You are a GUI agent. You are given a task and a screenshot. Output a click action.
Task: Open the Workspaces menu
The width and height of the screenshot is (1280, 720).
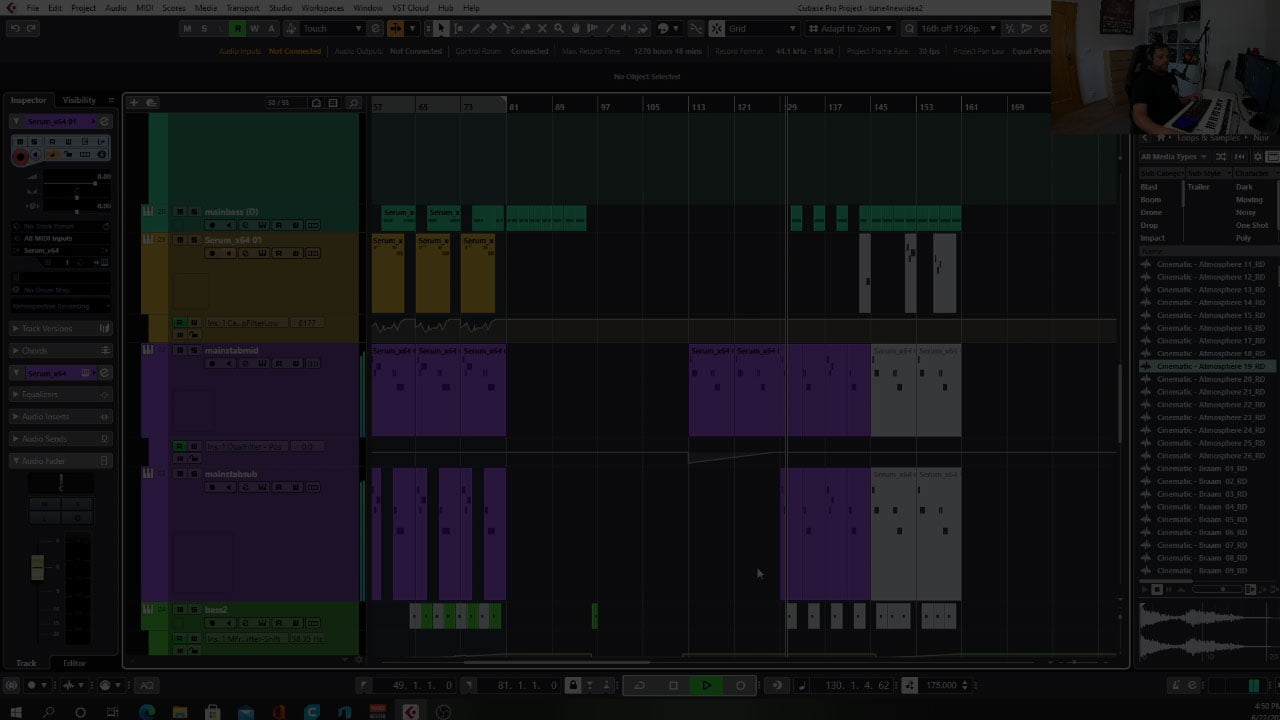(x=323, y=8)
